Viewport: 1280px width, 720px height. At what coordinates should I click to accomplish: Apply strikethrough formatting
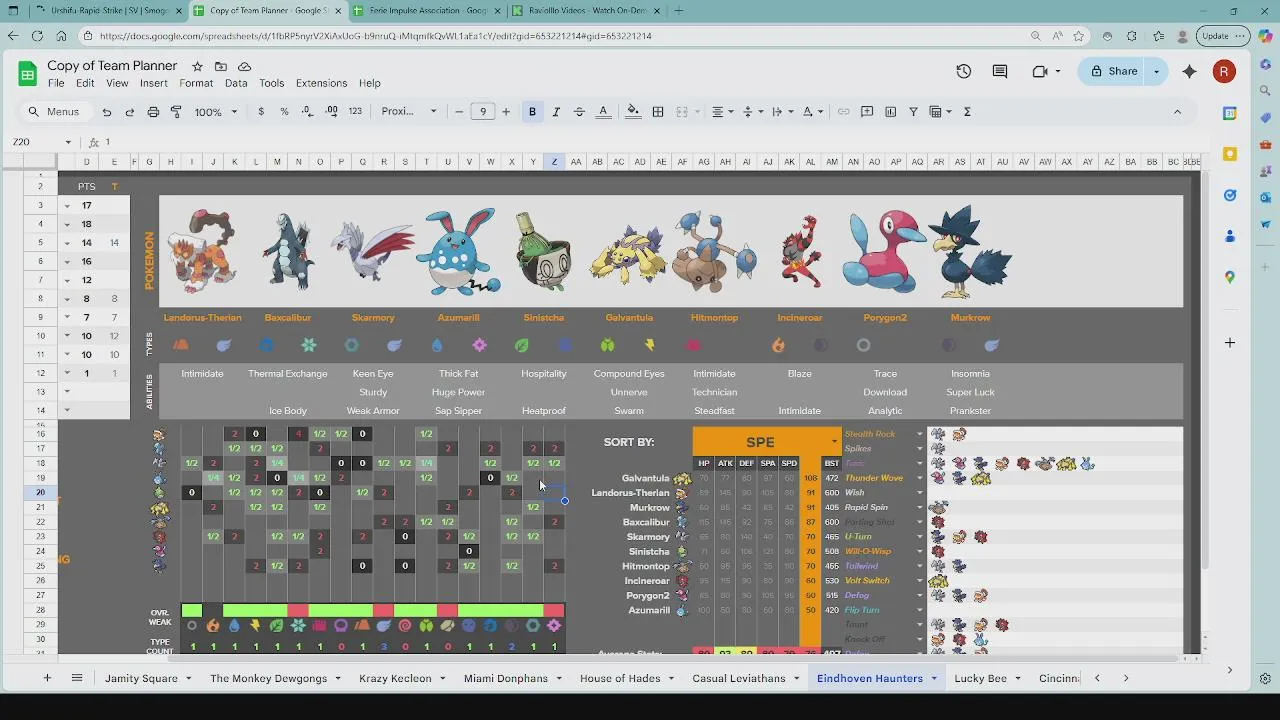coord(579,112)
